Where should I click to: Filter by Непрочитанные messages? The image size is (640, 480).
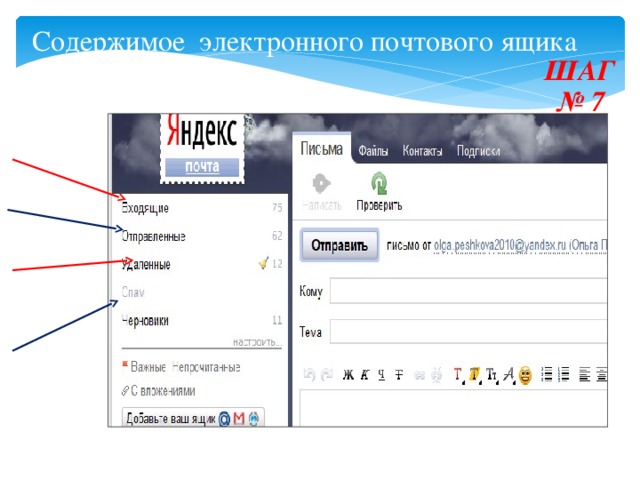click(206, 367)
